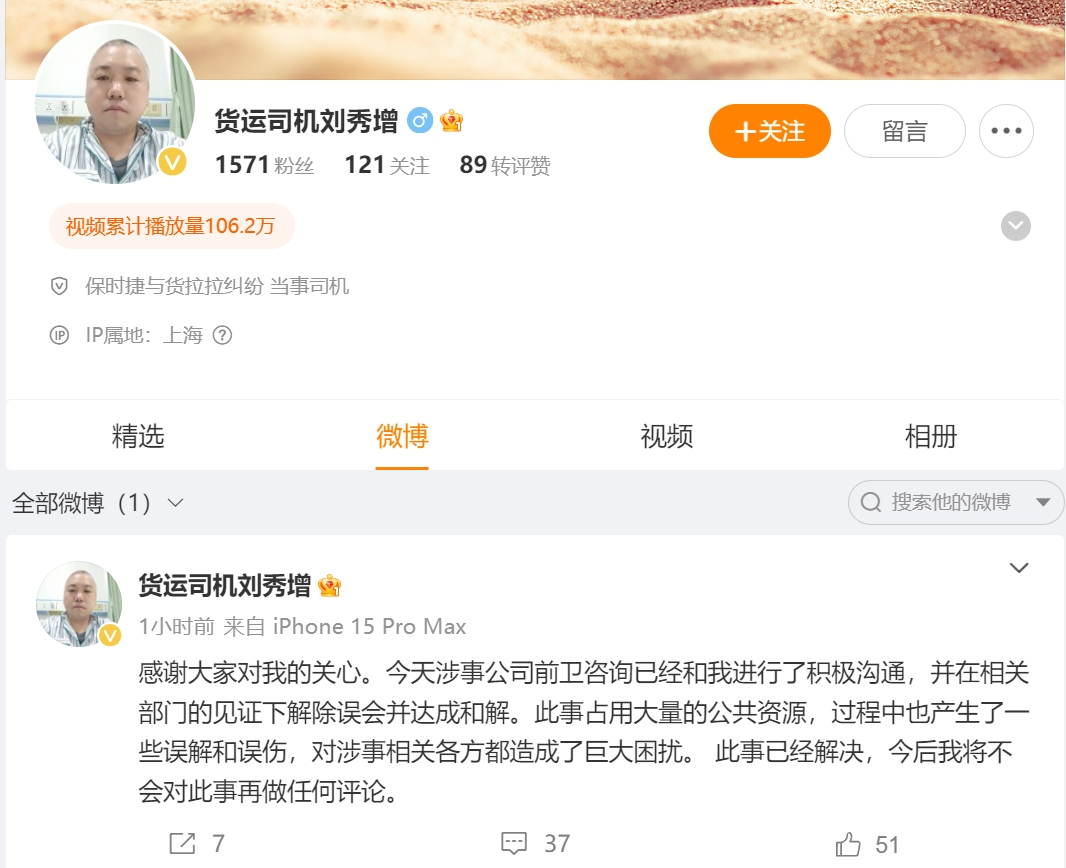Follow the user with +关注 button
The width and height of the screenshot is (1066, 868).
[x=770, y=131]
